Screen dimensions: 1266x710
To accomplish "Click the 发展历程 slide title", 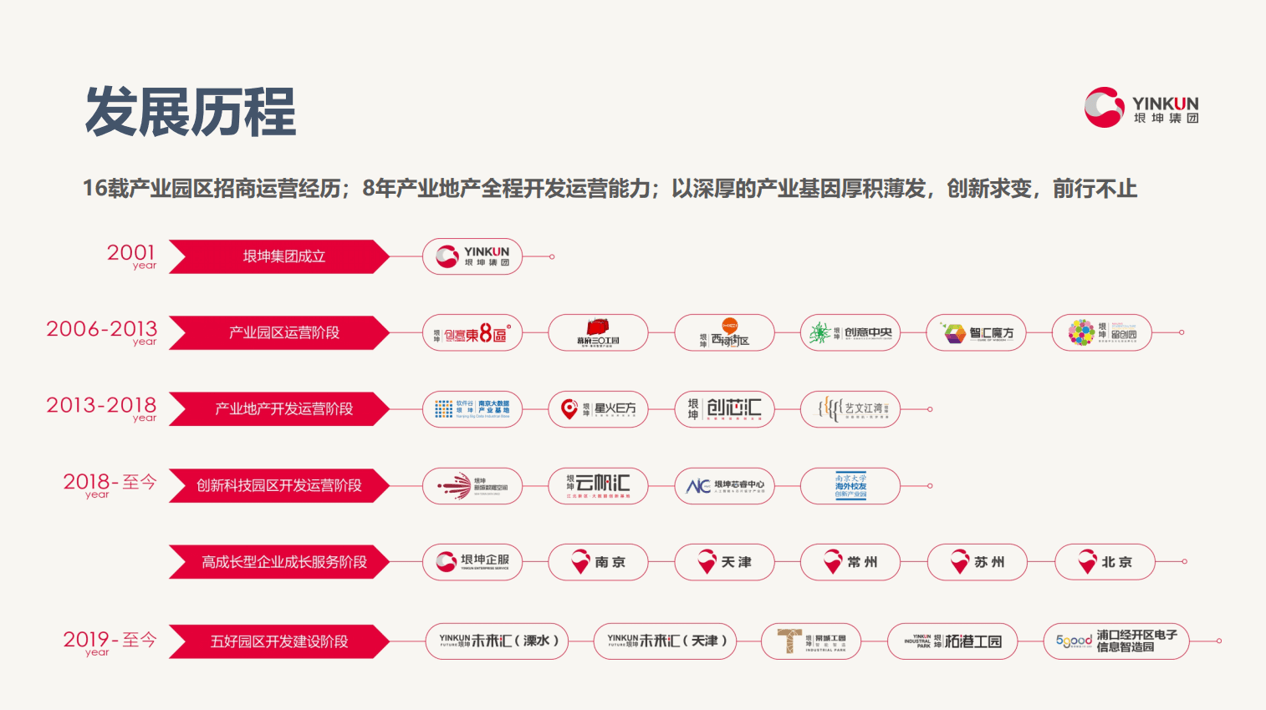I will (190, 111).
